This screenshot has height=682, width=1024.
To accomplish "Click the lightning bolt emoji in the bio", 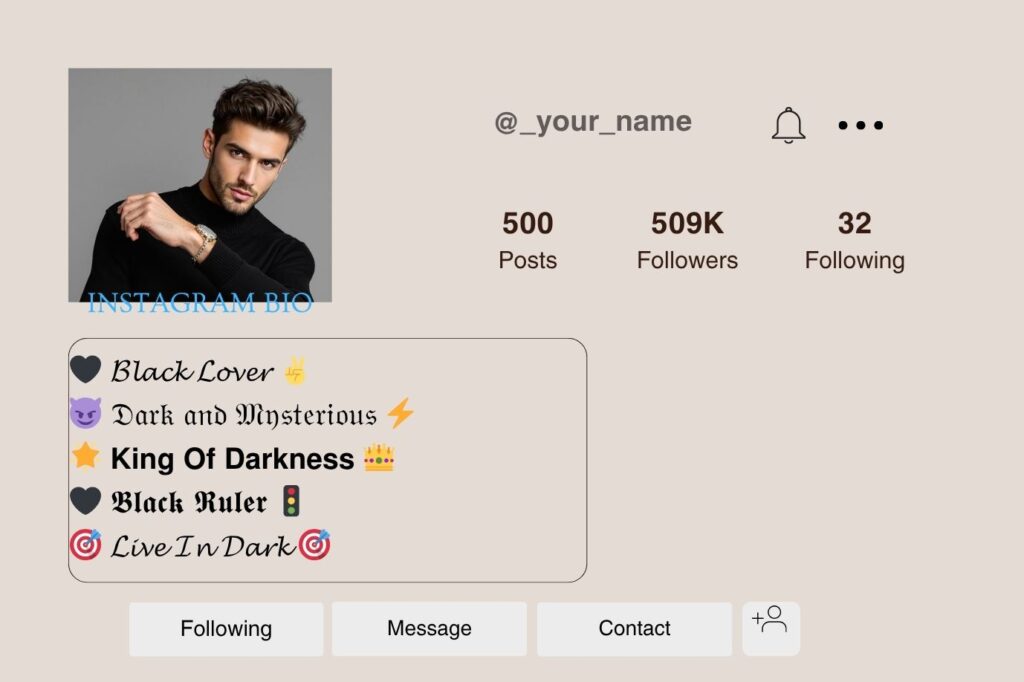I will point(402,412).
